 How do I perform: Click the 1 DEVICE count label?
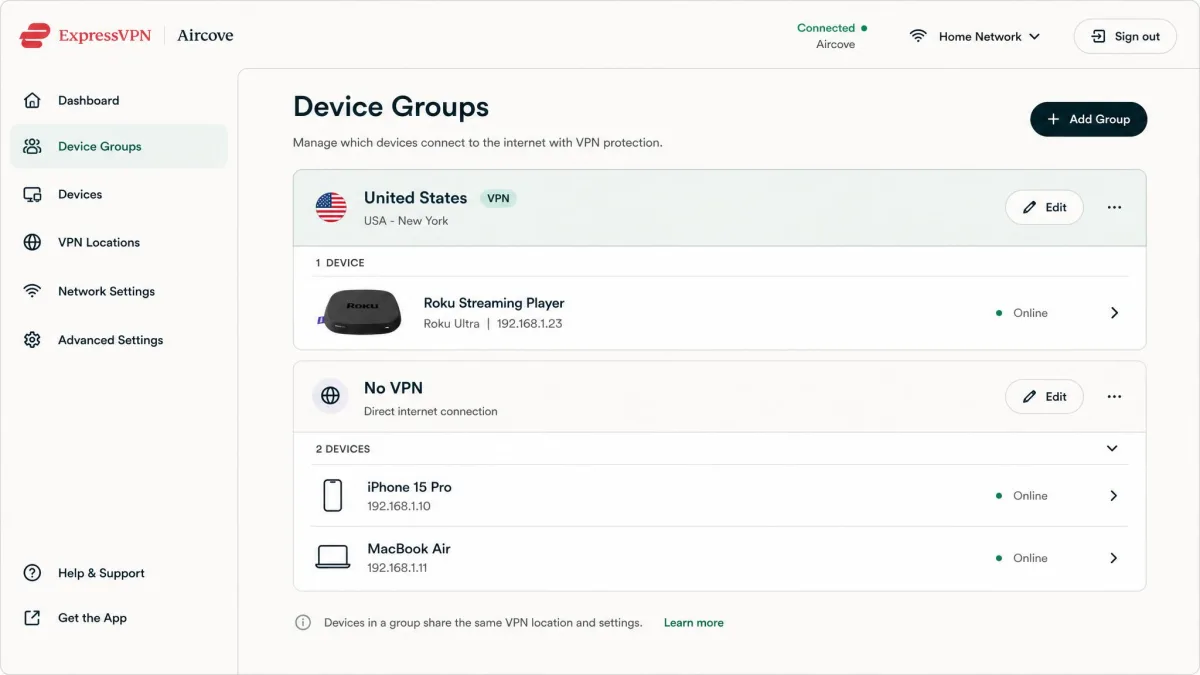pos(340,263)
